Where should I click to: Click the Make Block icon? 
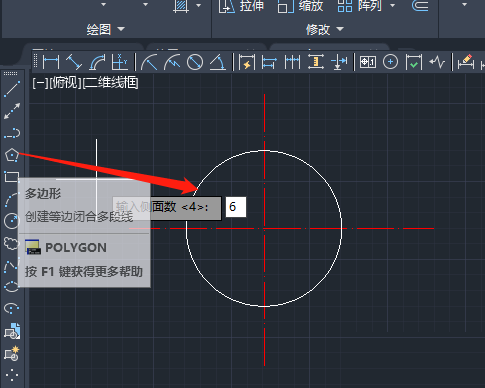[x=12, y=354]
